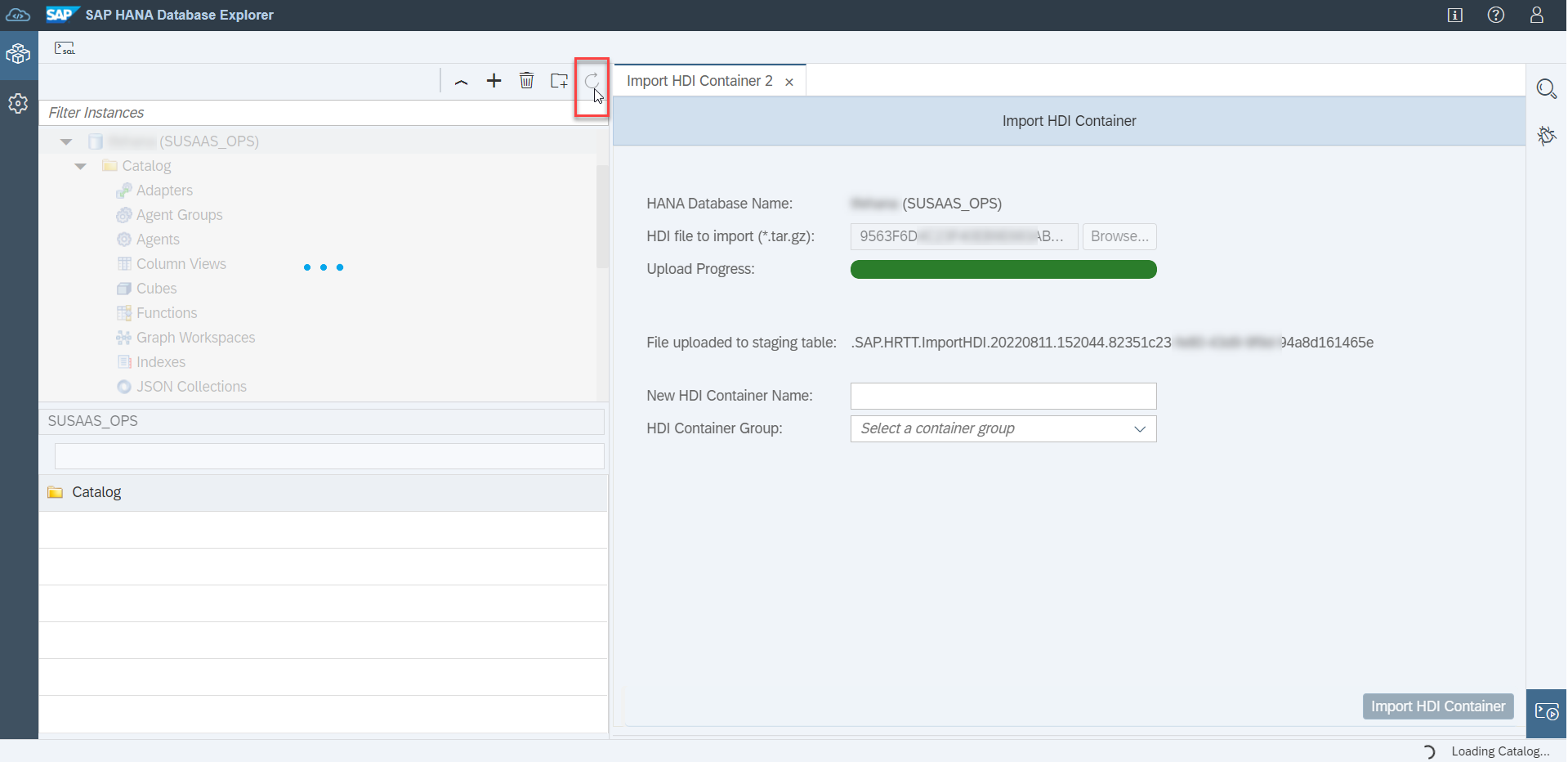This screenshot has height=762, width=1568.
Task: Click the HDI file to import field
Action: point(964,236)
